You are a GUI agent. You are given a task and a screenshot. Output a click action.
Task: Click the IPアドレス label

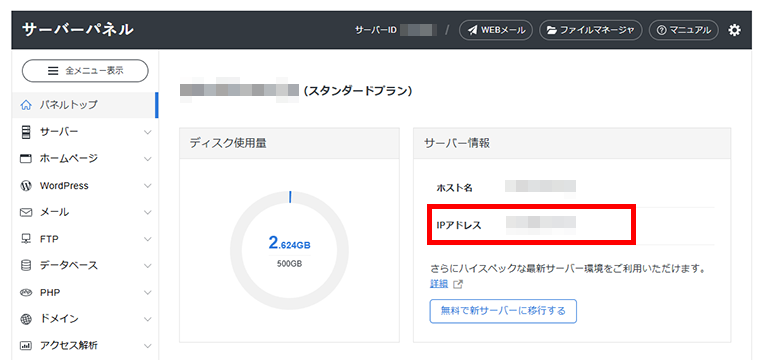tap(459, 225)
